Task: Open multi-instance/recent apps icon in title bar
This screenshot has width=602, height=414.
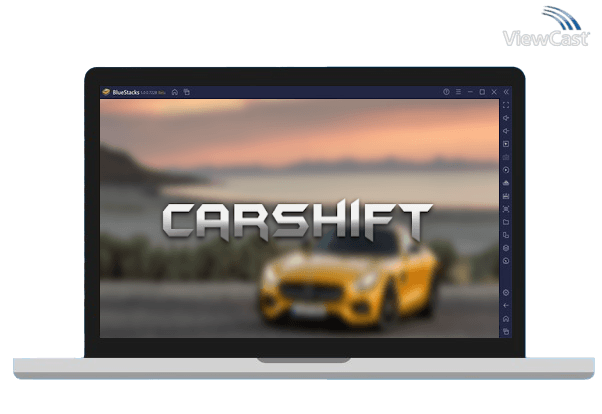Action: tap(187, 92)
